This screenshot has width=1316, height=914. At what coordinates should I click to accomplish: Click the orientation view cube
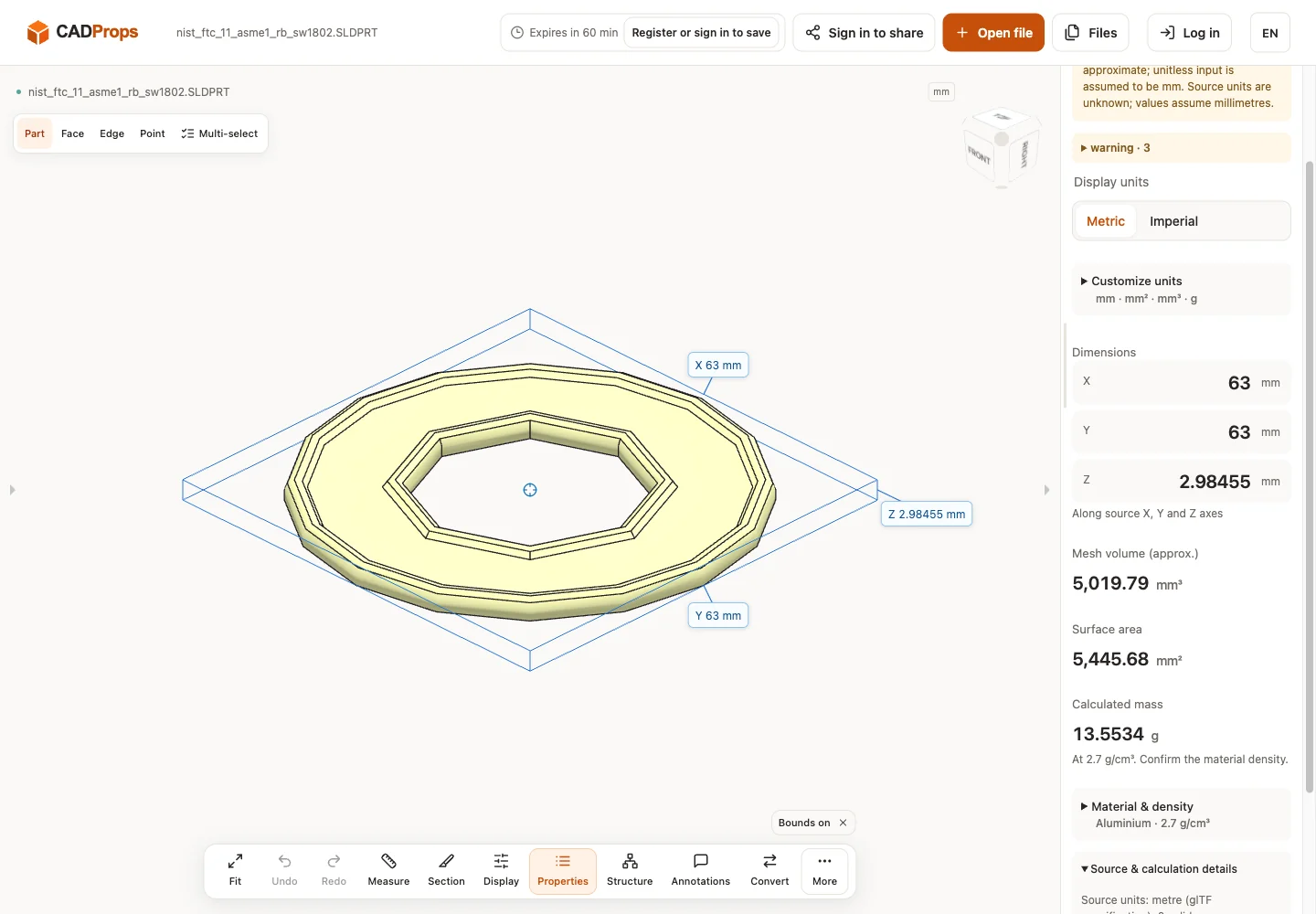point(1002,148)
